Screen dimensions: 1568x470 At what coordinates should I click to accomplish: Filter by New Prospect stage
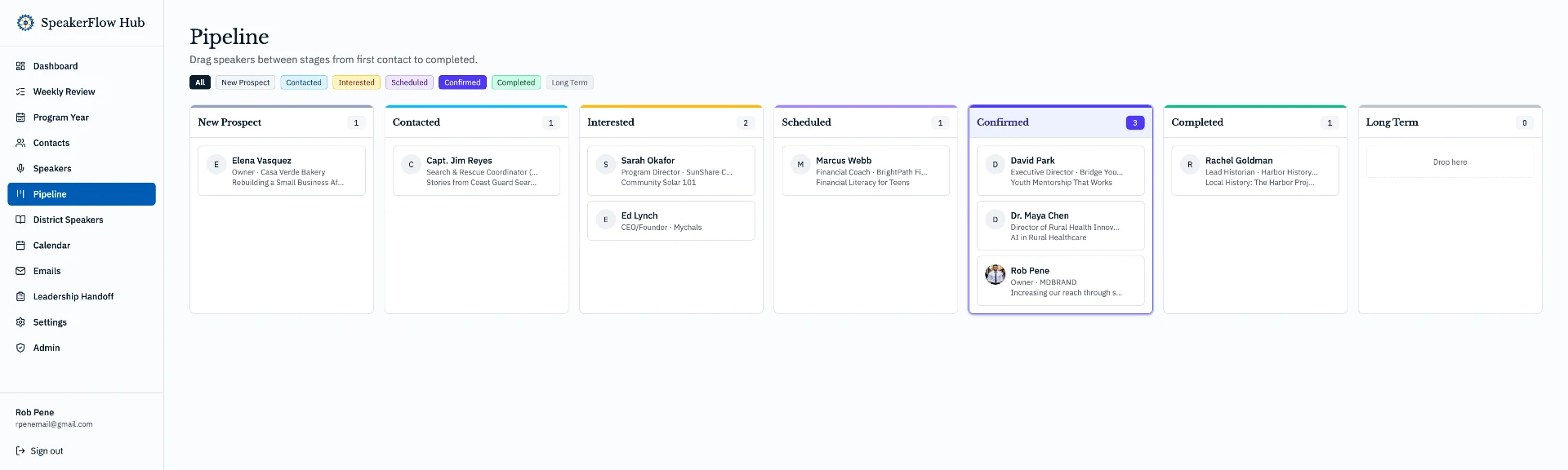pyautogui.click(x=245, y=82)
